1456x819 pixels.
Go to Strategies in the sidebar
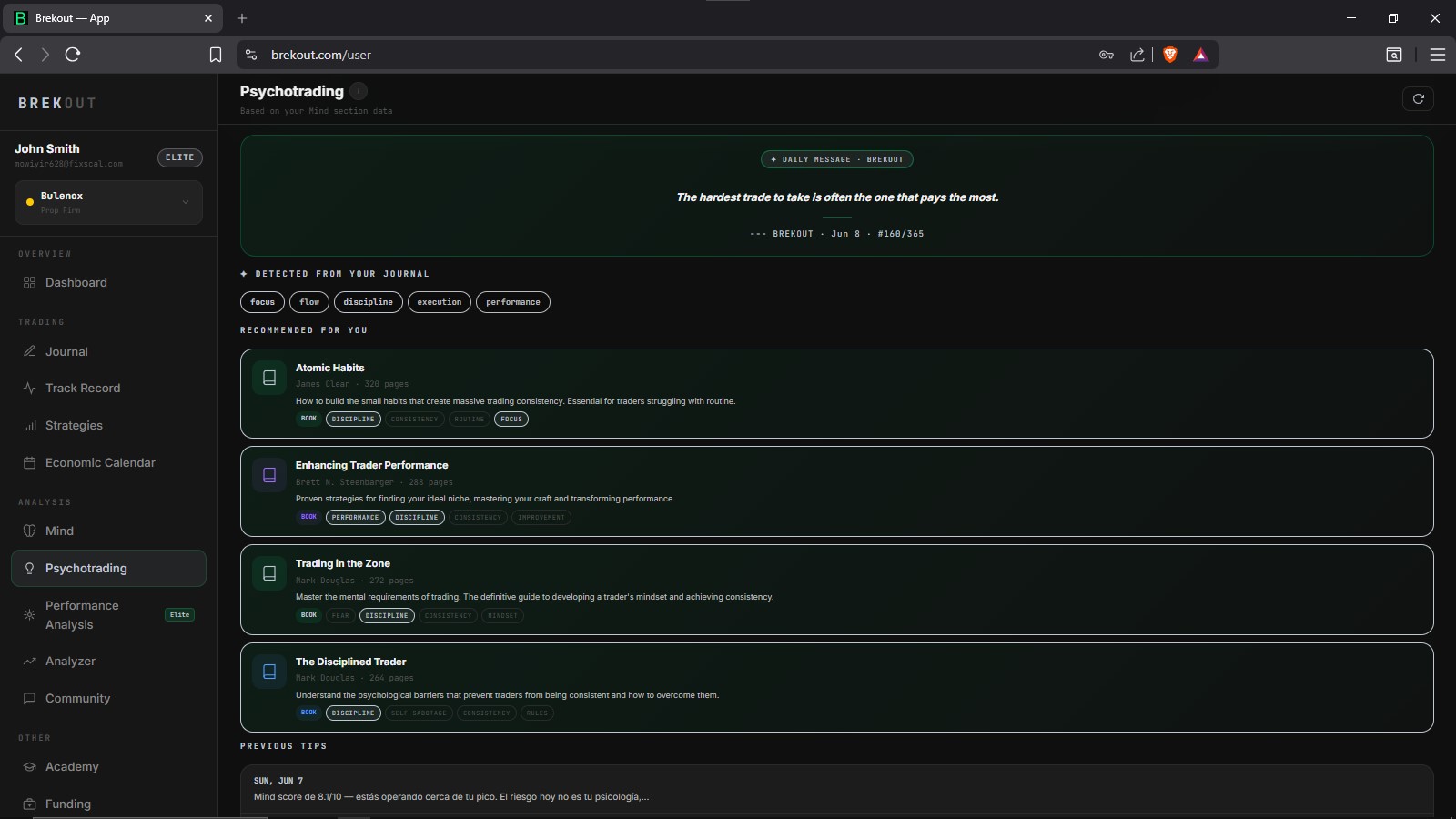[x=74, y=426]
